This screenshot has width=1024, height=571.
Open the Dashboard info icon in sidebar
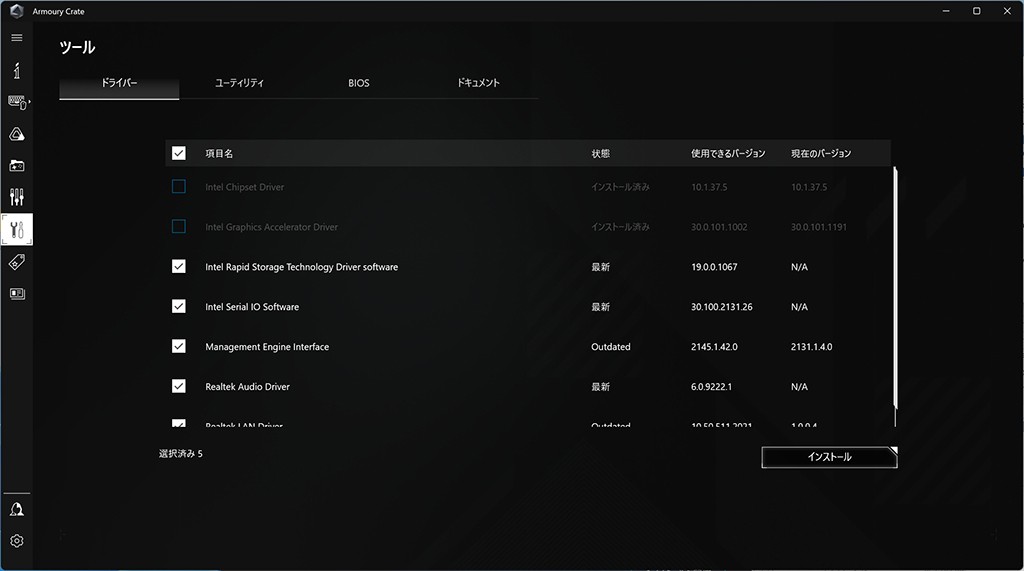[x=17, y=71]
